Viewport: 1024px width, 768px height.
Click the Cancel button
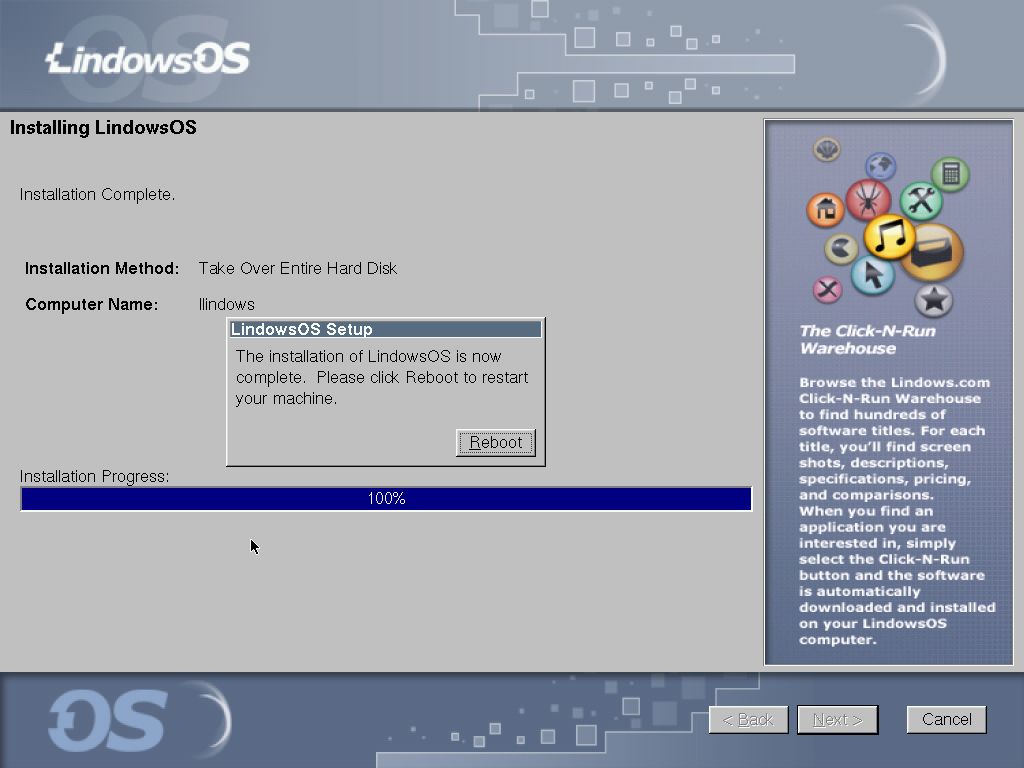(x=946, y=720)
